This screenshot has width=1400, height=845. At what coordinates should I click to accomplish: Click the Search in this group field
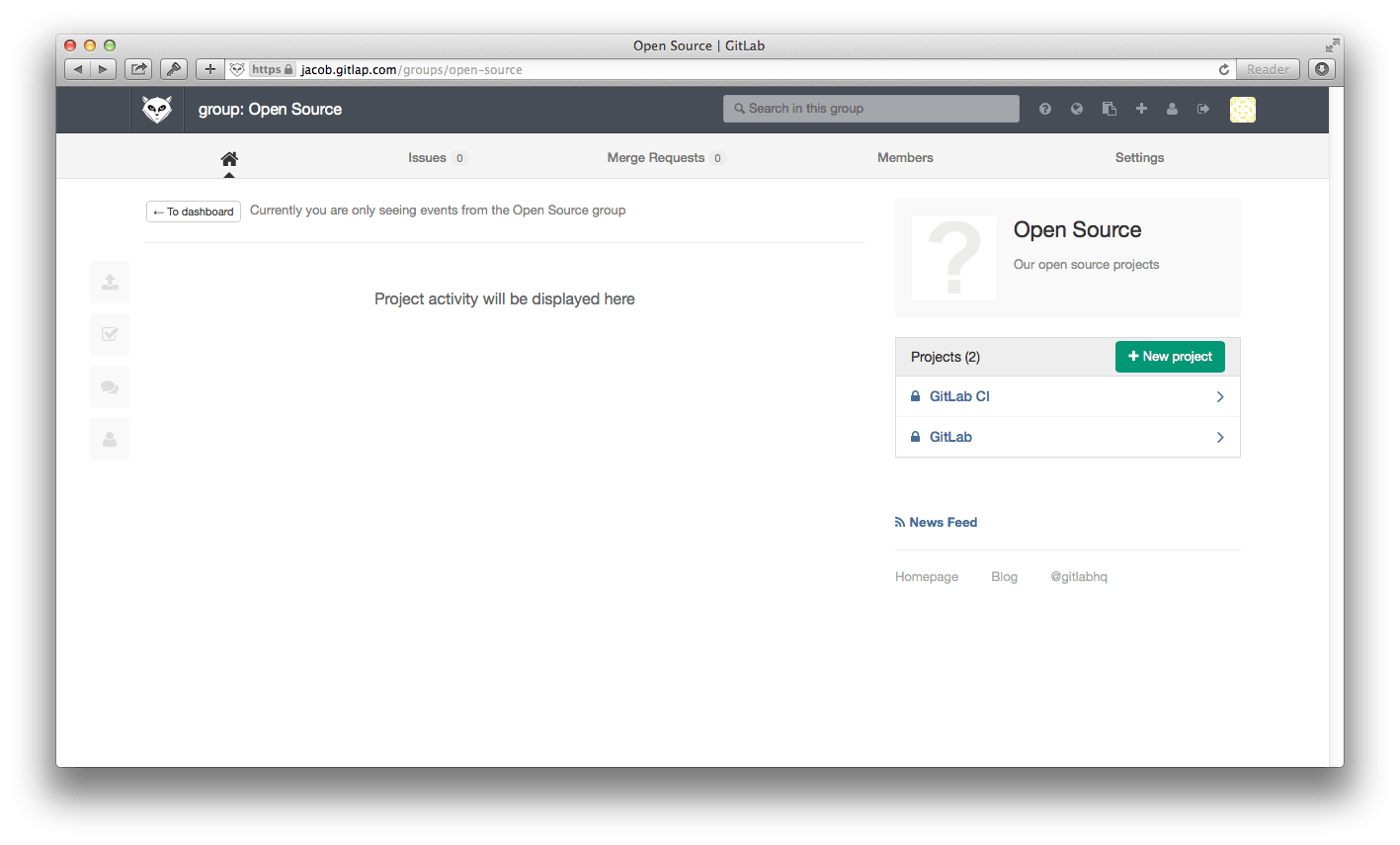tap(871, 109)
